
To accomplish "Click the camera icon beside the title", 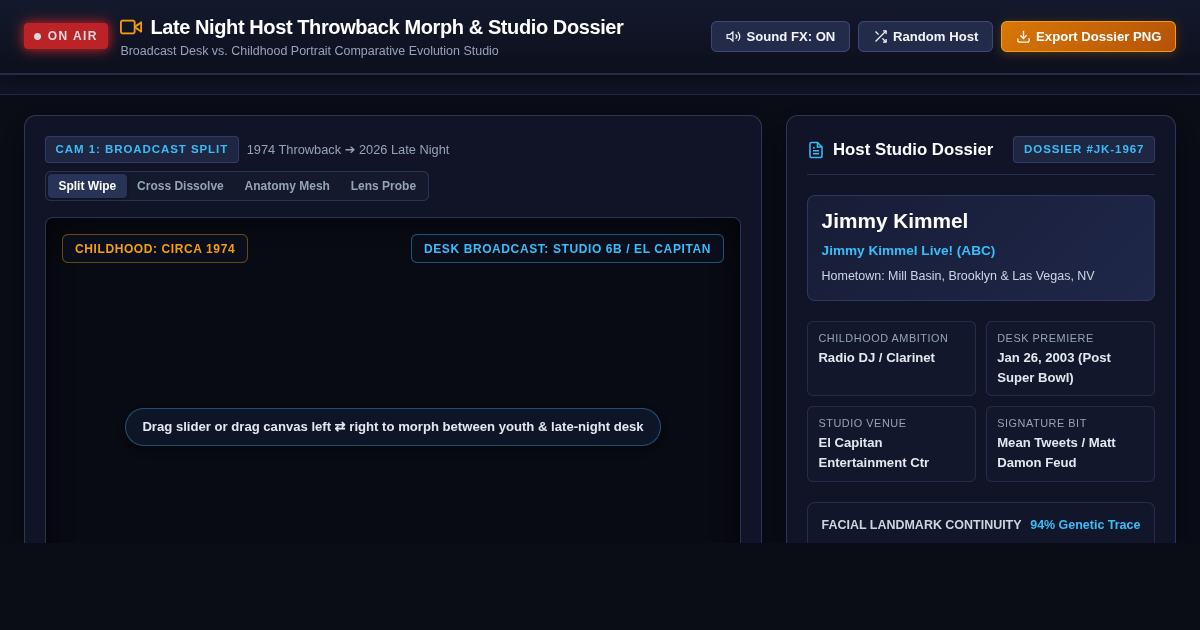I will click(131, 27).
